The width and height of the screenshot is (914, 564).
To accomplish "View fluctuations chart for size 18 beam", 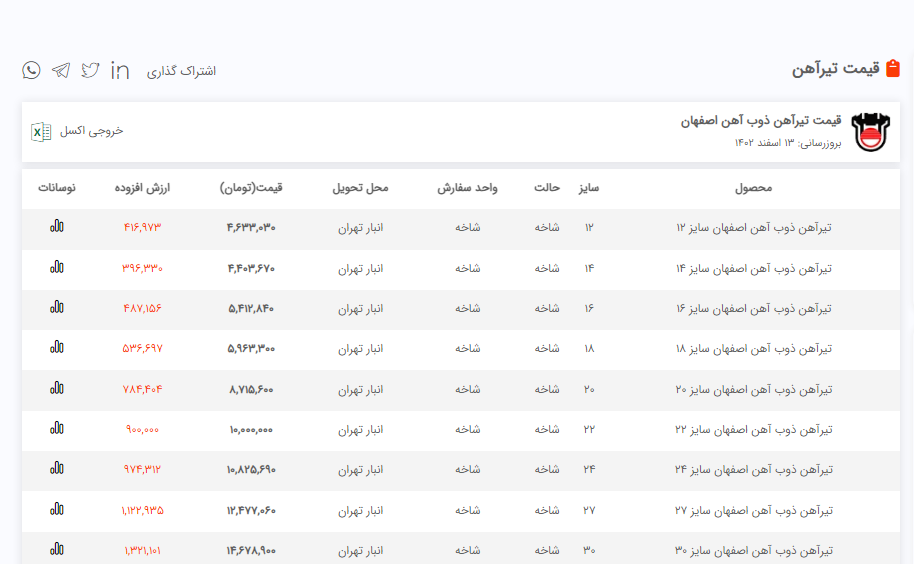I will [57, 347].
